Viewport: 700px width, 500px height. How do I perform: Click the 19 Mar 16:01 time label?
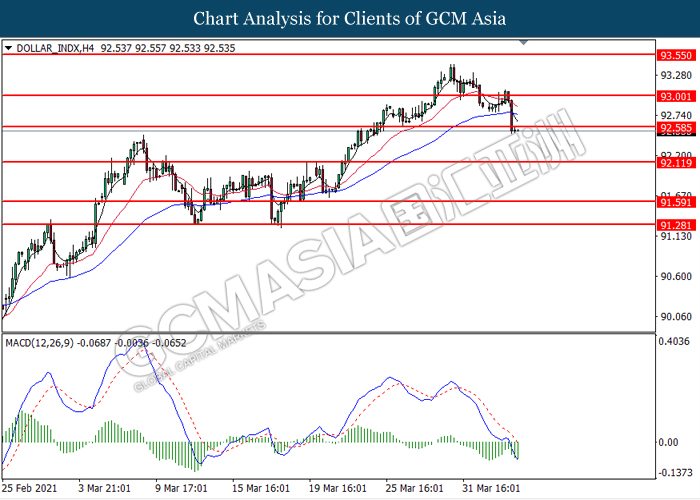[338, 488]
